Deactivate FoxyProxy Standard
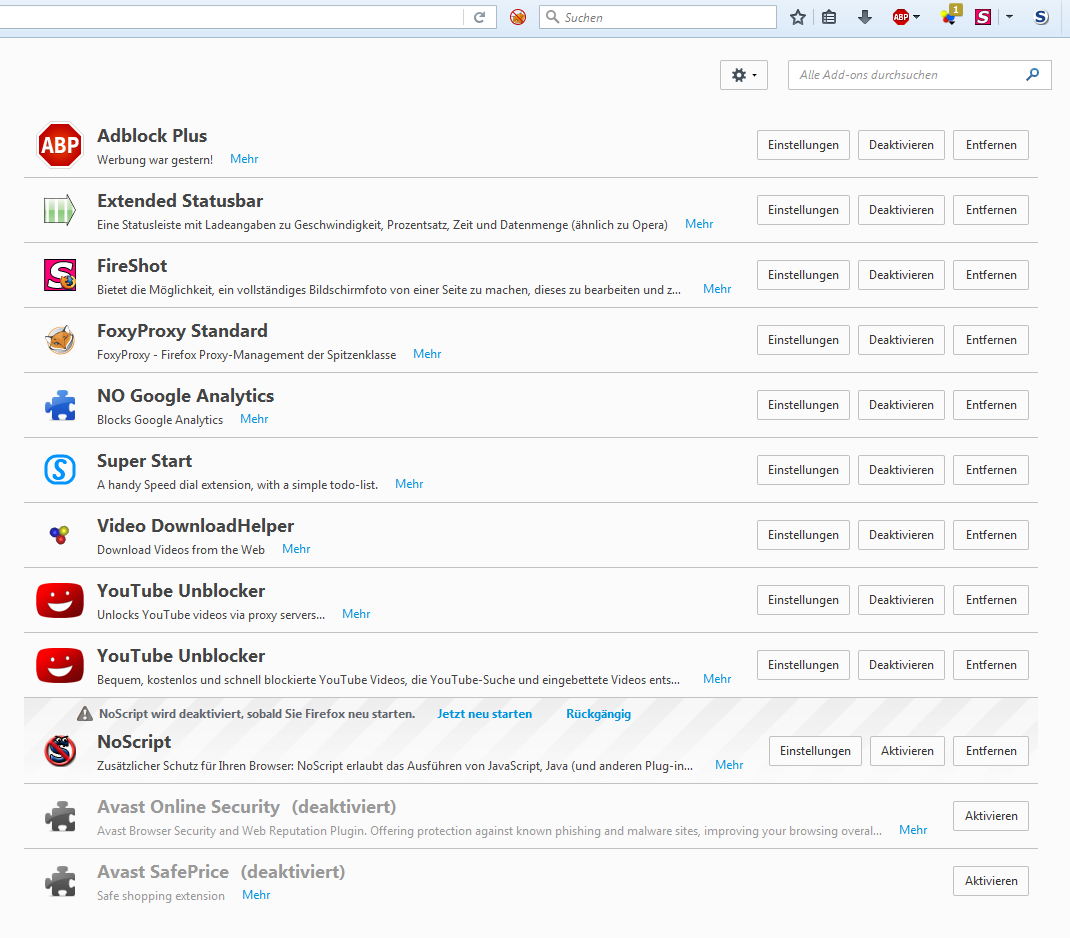This screenshot has height=938, width=1070. [x=901, y=340]
